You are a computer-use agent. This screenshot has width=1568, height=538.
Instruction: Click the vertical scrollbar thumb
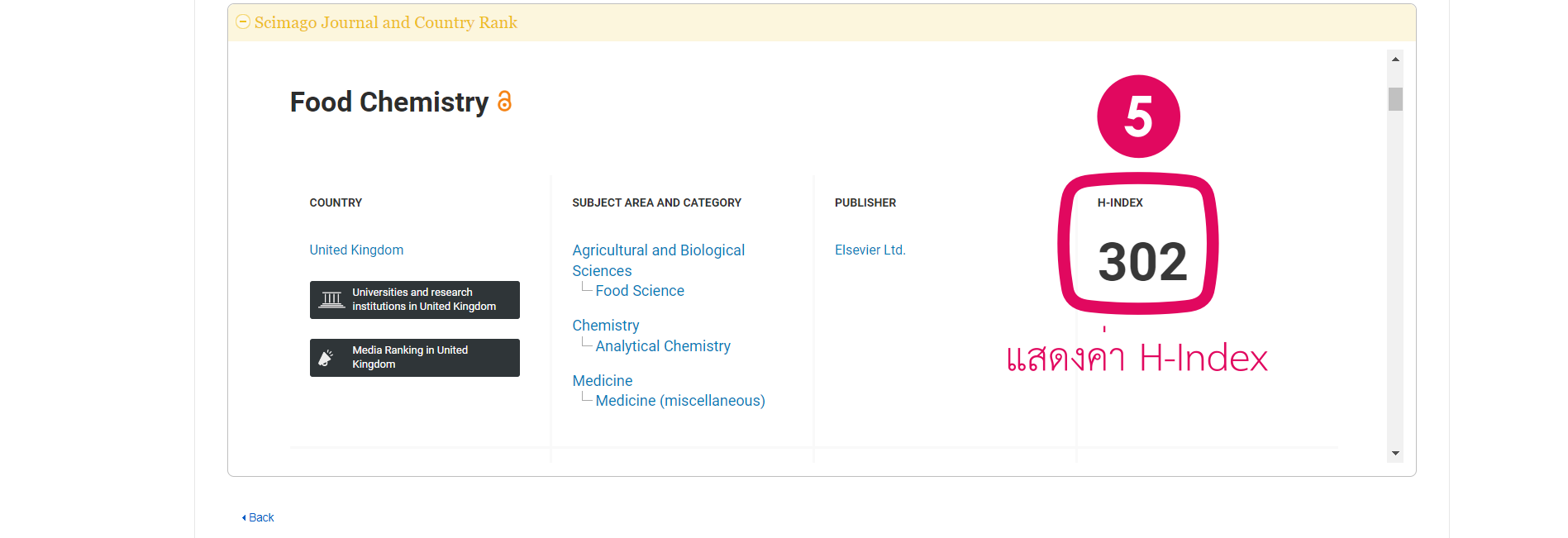pos(1395,99)
